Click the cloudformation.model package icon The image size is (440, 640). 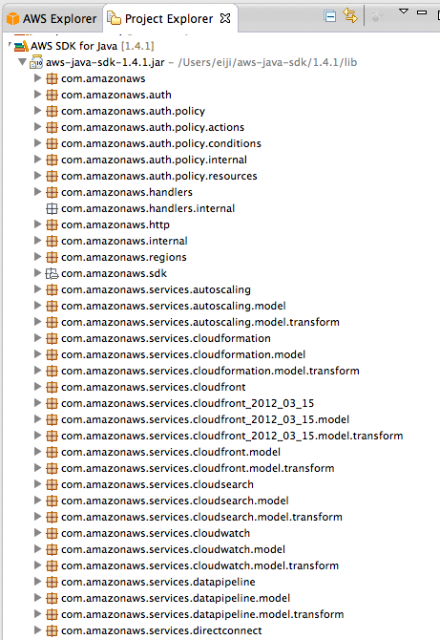[52, 355]
